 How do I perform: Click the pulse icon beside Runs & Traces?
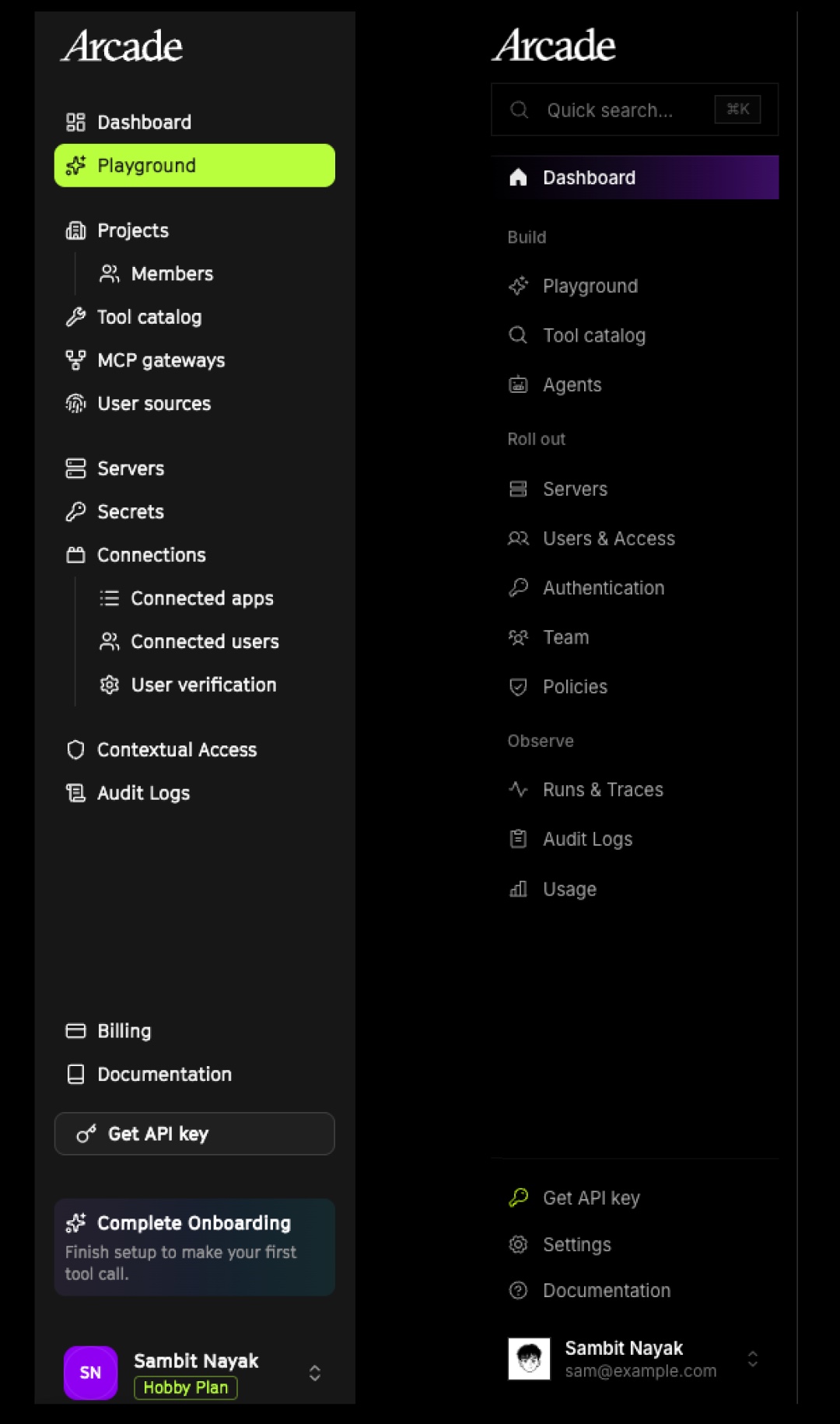tap(518, 789)
